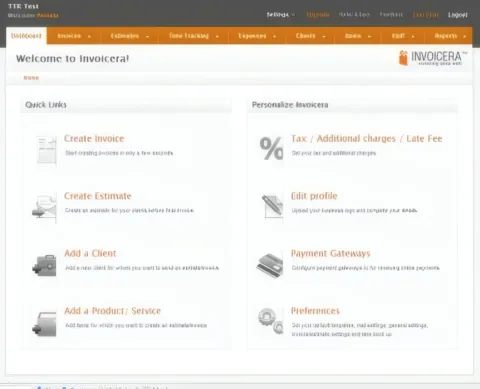Click the Add a Product/Service box icon
480x389 pixels.
tap(45, 323)
